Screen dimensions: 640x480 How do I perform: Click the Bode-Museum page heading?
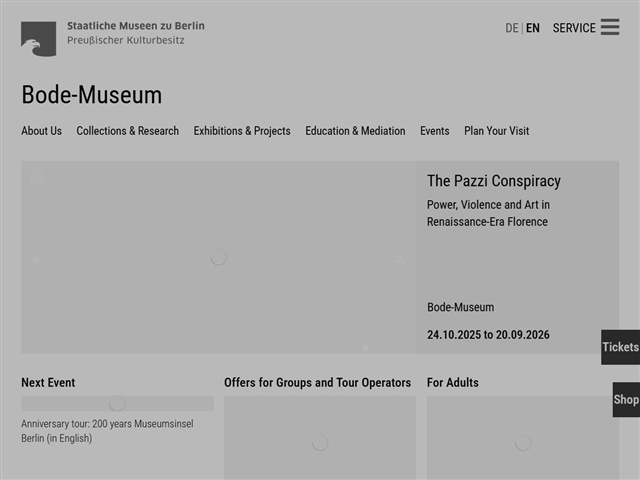(x=91, y=95)
